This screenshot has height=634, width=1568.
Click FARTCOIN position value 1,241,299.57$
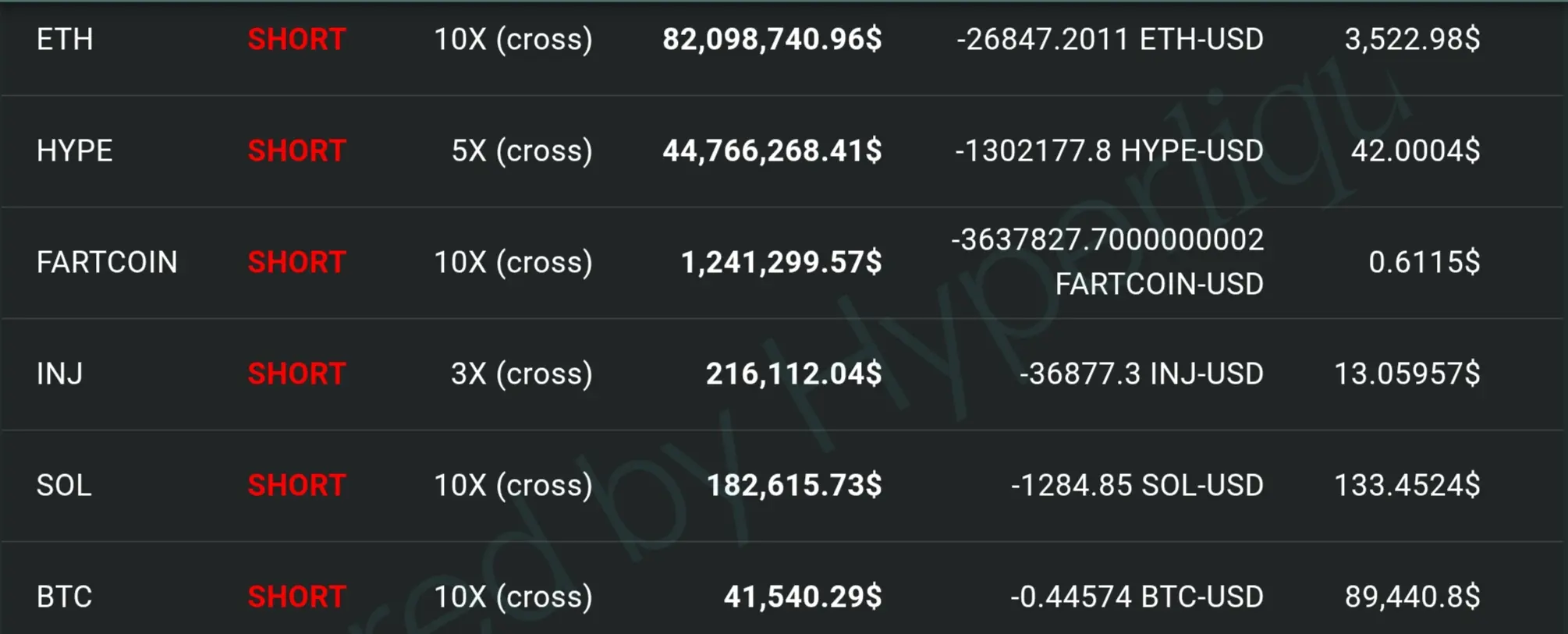[782, 262]
